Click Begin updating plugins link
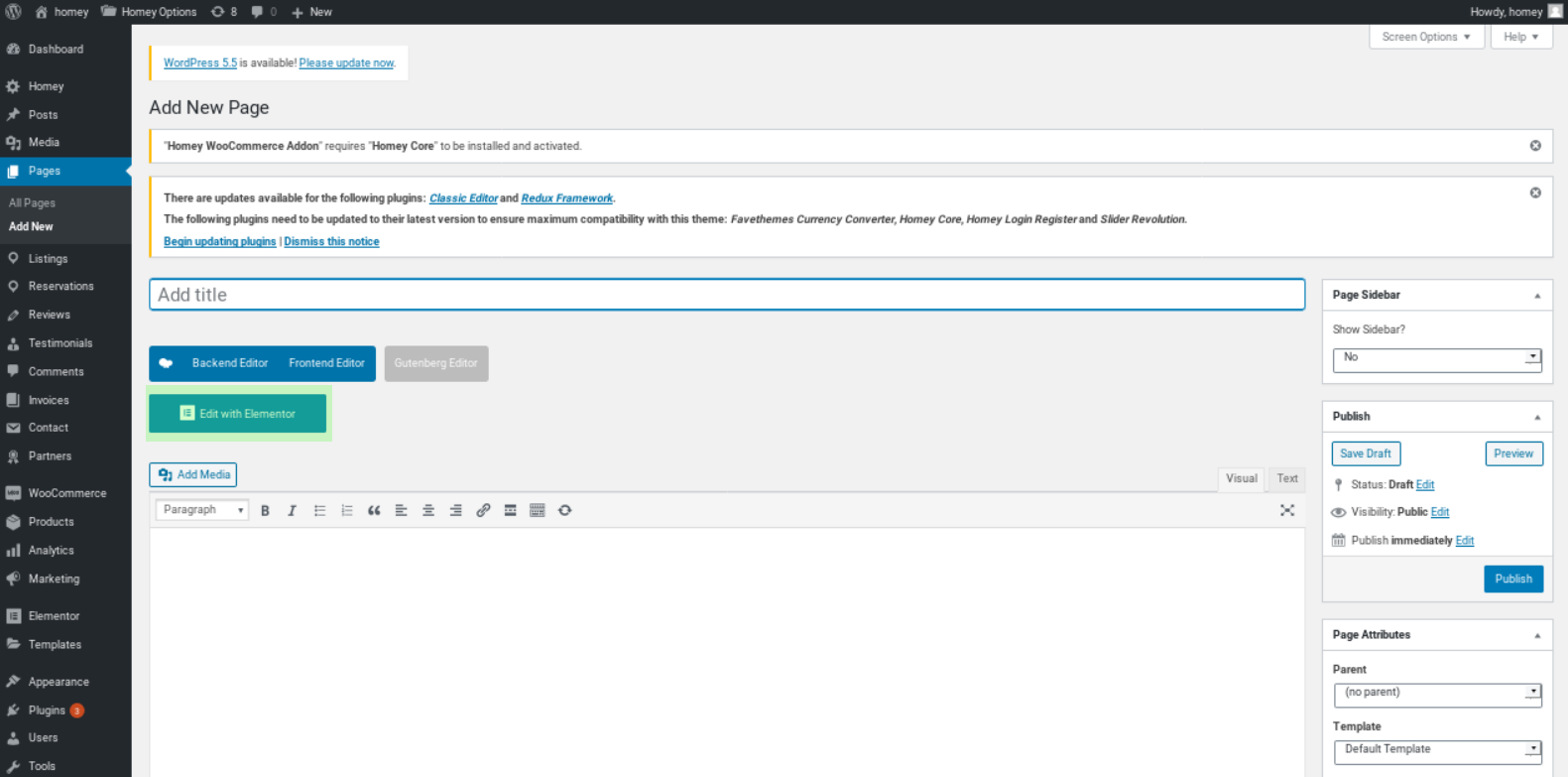 220,241
